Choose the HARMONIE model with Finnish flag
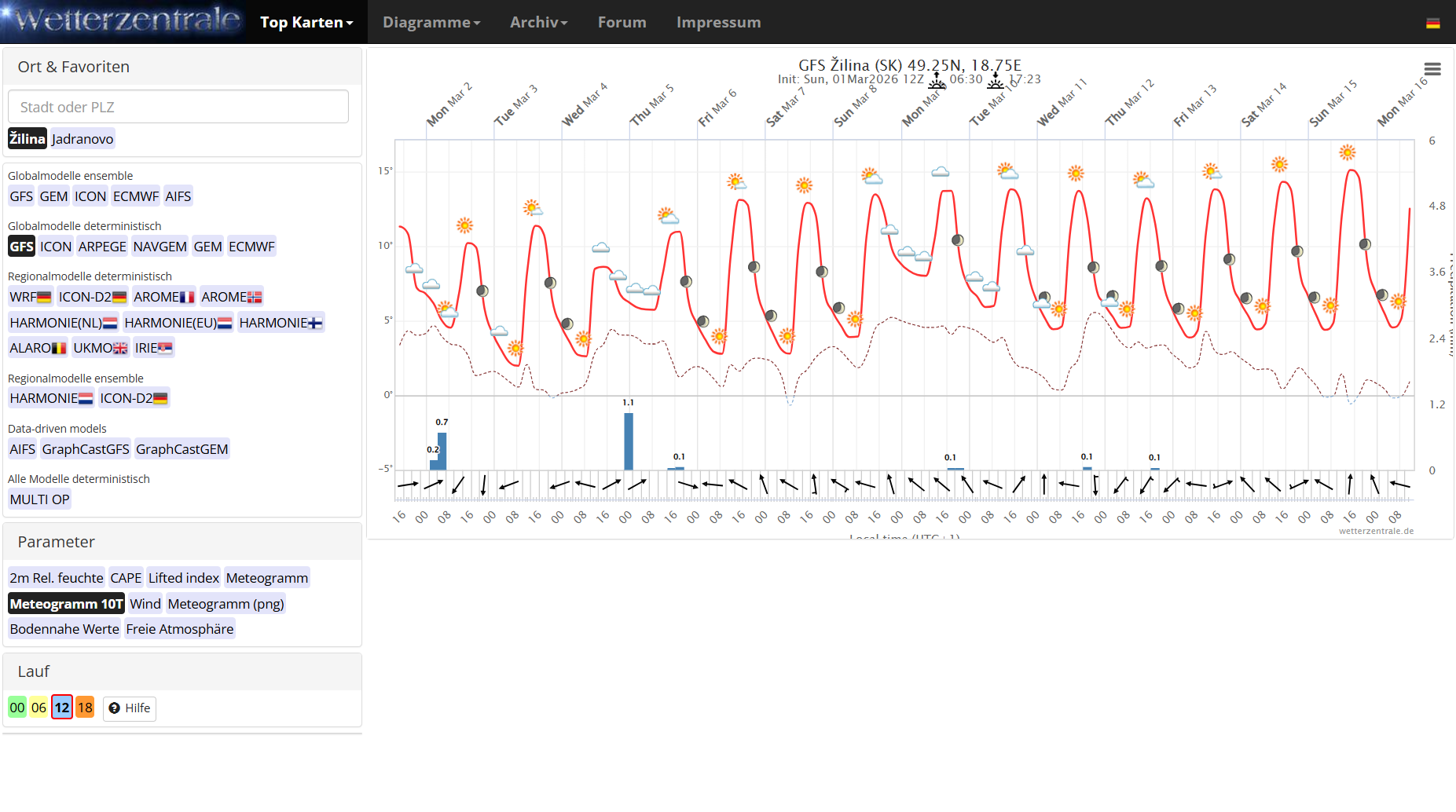This screenshot has height=812, width=1456. [280, 323]
